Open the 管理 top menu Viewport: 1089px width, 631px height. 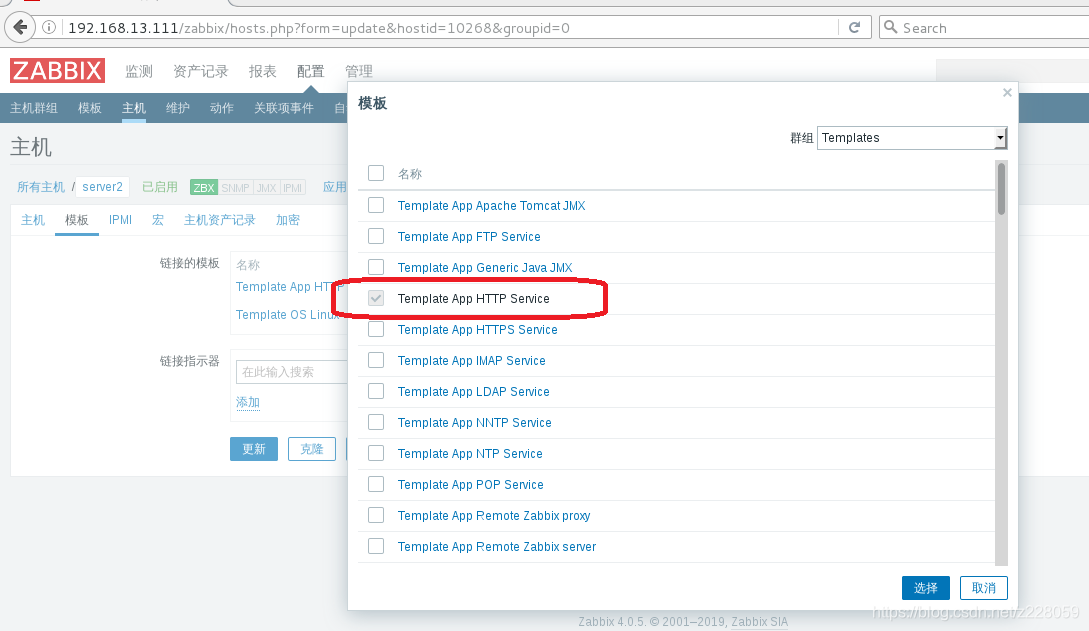click(x=358, y=71)
